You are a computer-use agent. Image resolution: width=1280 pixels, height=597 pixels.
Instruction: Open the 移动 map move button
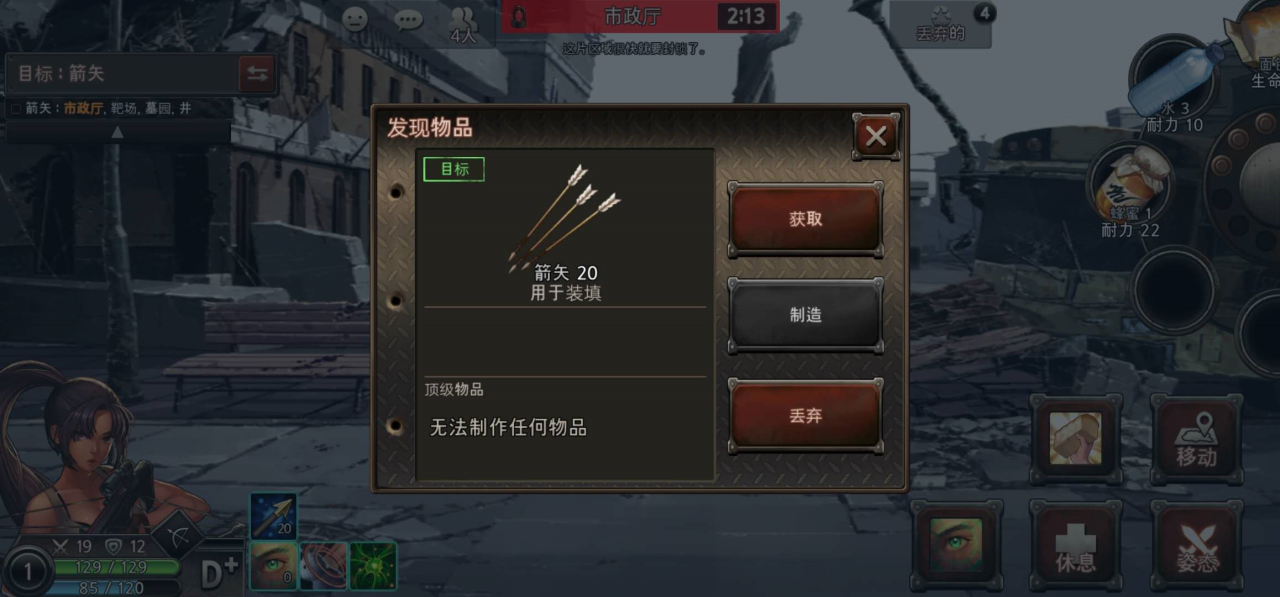[x=1195, y=440]
